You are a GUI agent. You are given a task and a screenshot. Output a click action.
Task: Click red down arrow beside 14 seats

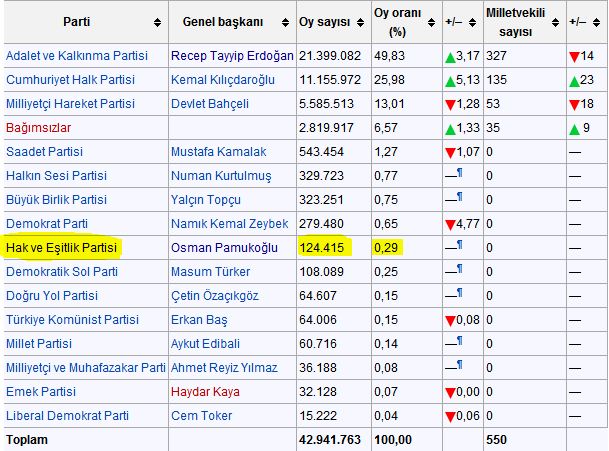[574, 57]
